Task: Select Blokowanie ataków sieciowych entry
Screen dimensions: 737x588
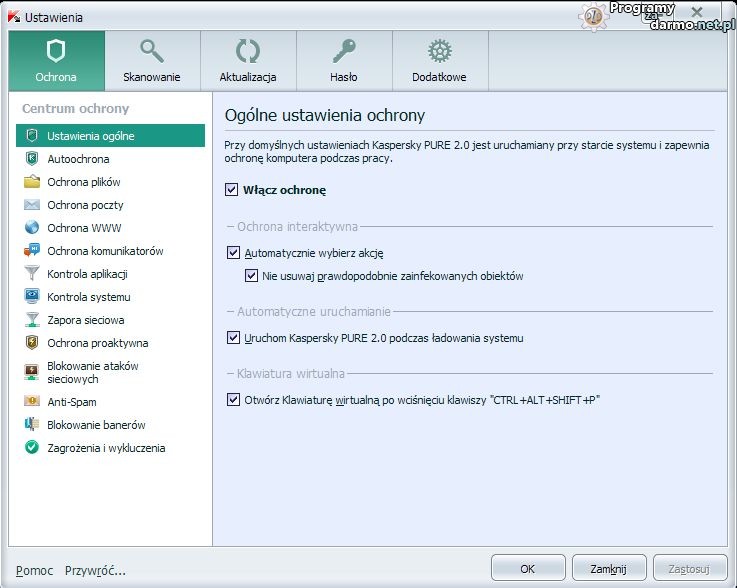Action: point(110,372)
